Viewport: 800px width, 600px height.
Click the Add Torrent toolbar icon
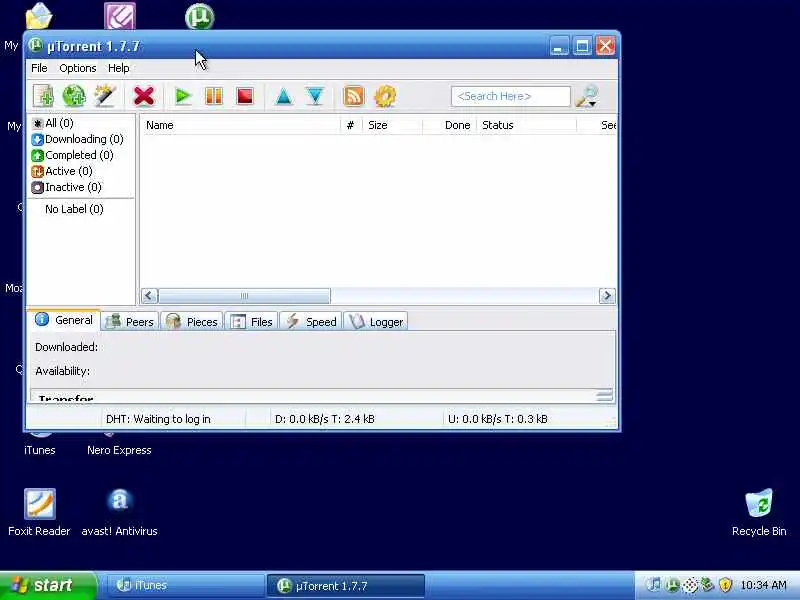tap(43, 96)
